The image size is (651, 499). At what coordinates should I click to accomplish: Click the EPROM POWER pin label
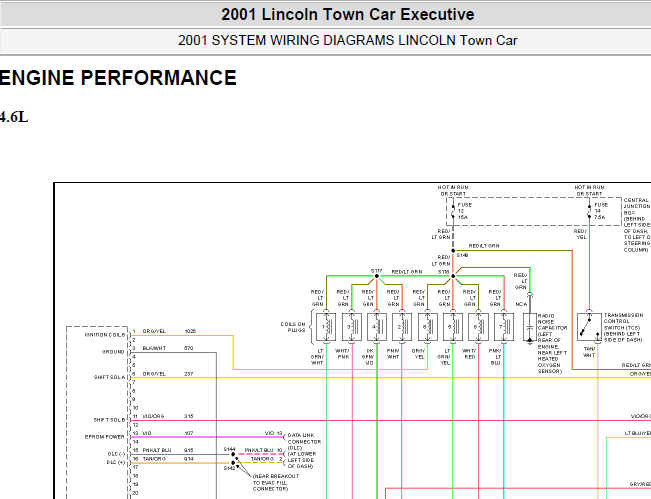[x=104, y=437]
